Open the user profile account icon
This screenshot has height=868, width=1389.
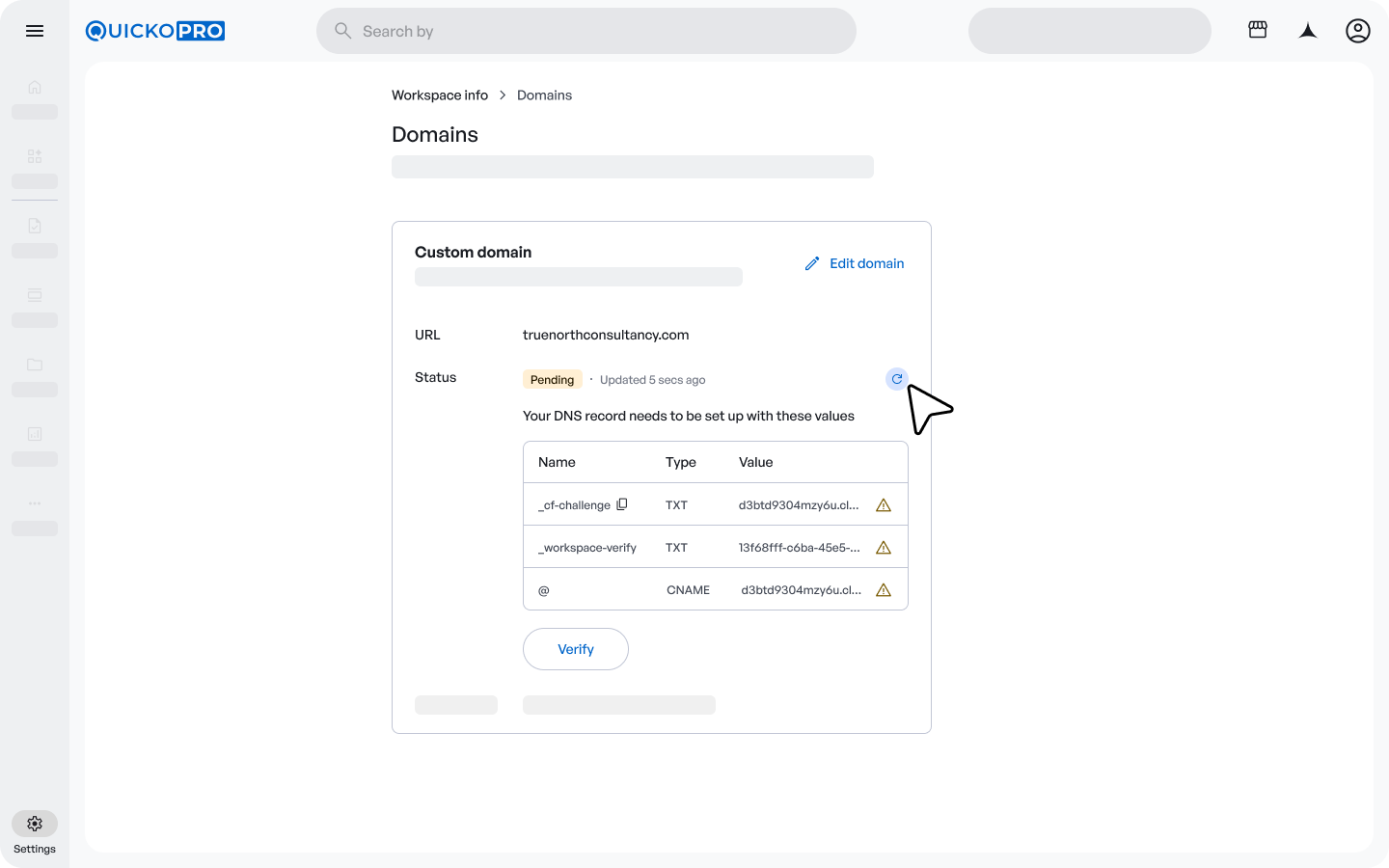pos(1358,31)
